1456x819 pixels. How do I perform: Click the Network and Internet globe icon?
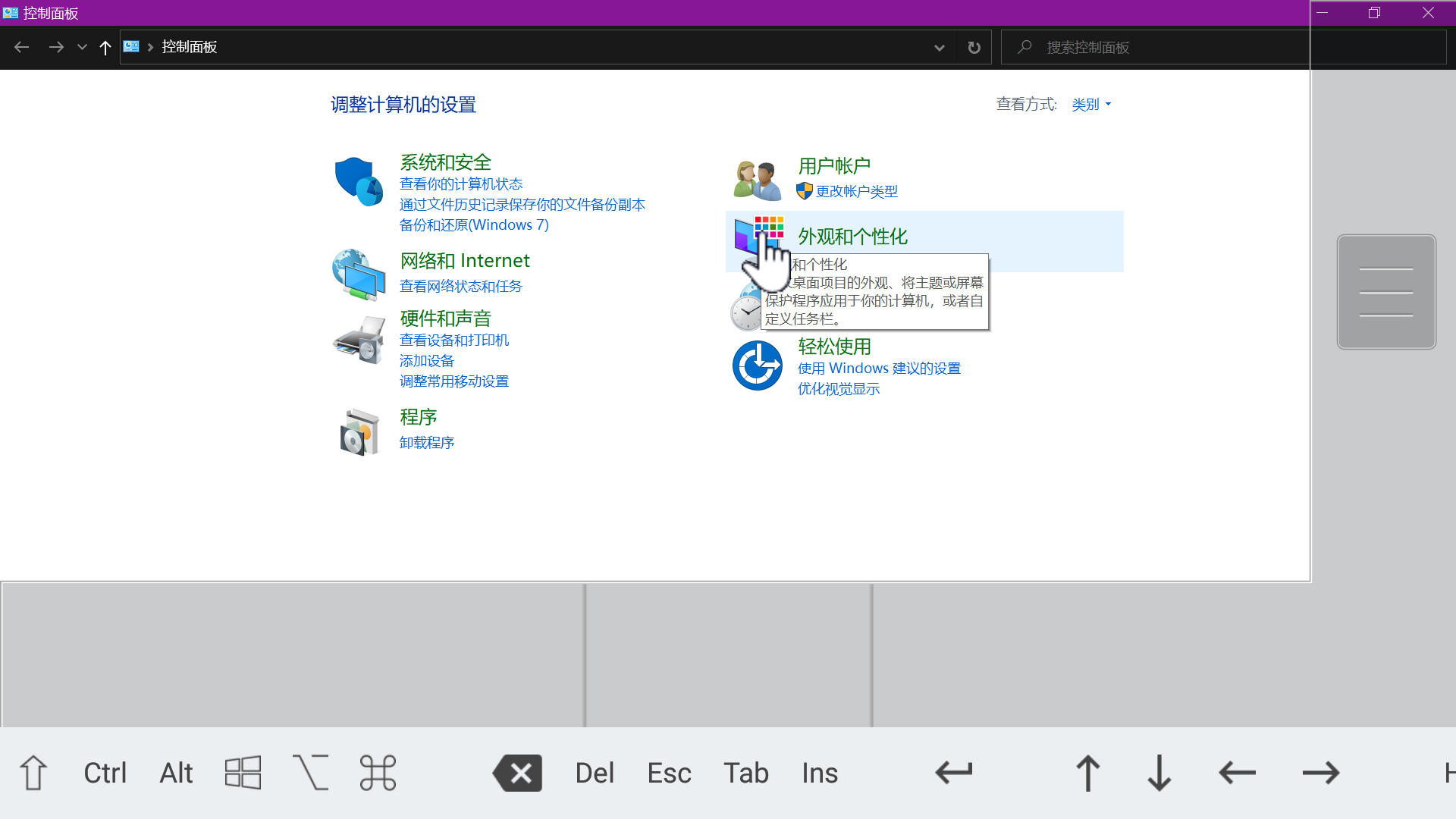click(x=359, y=275)
